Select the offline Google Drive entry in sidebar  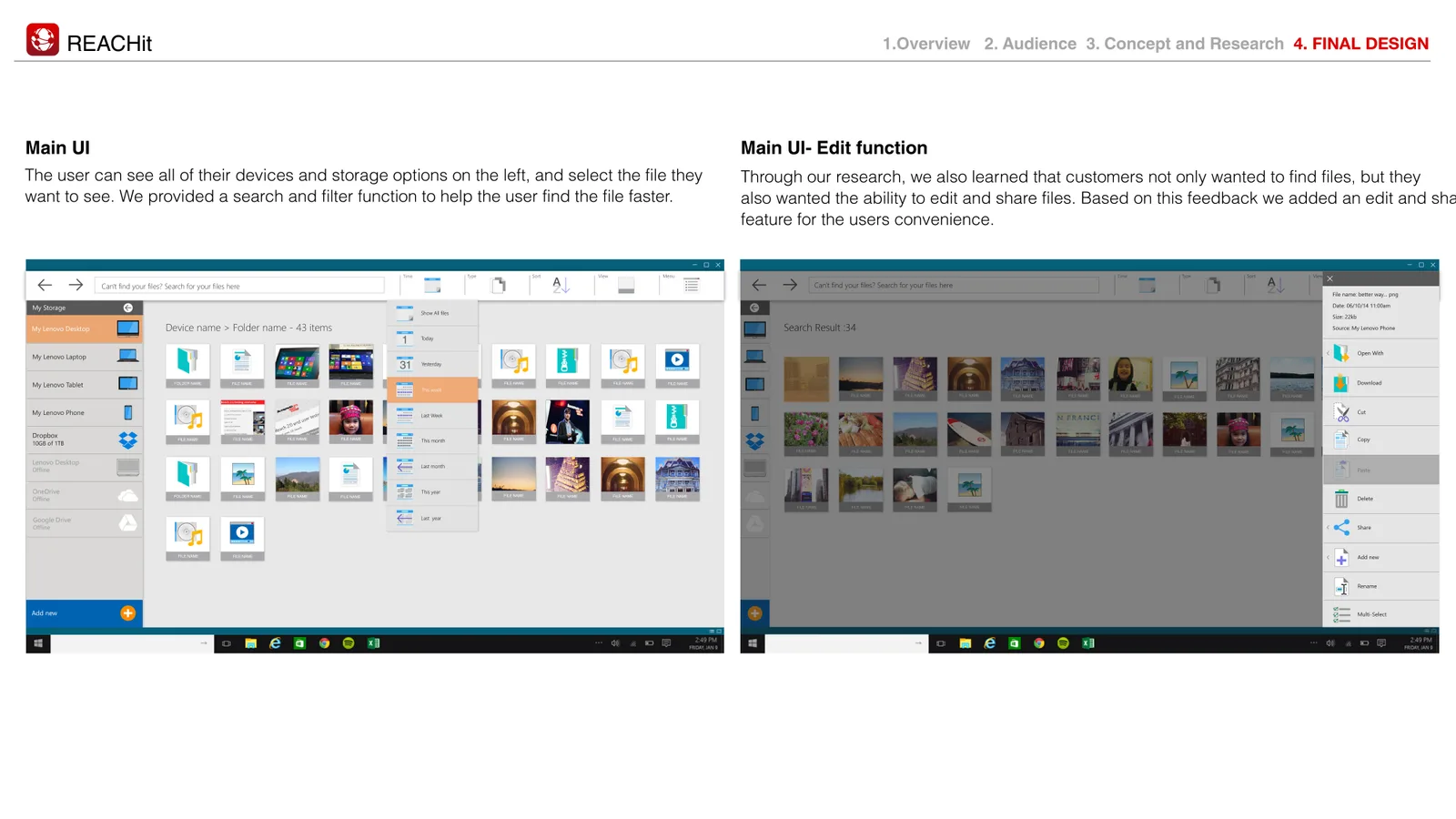[85, 523]
